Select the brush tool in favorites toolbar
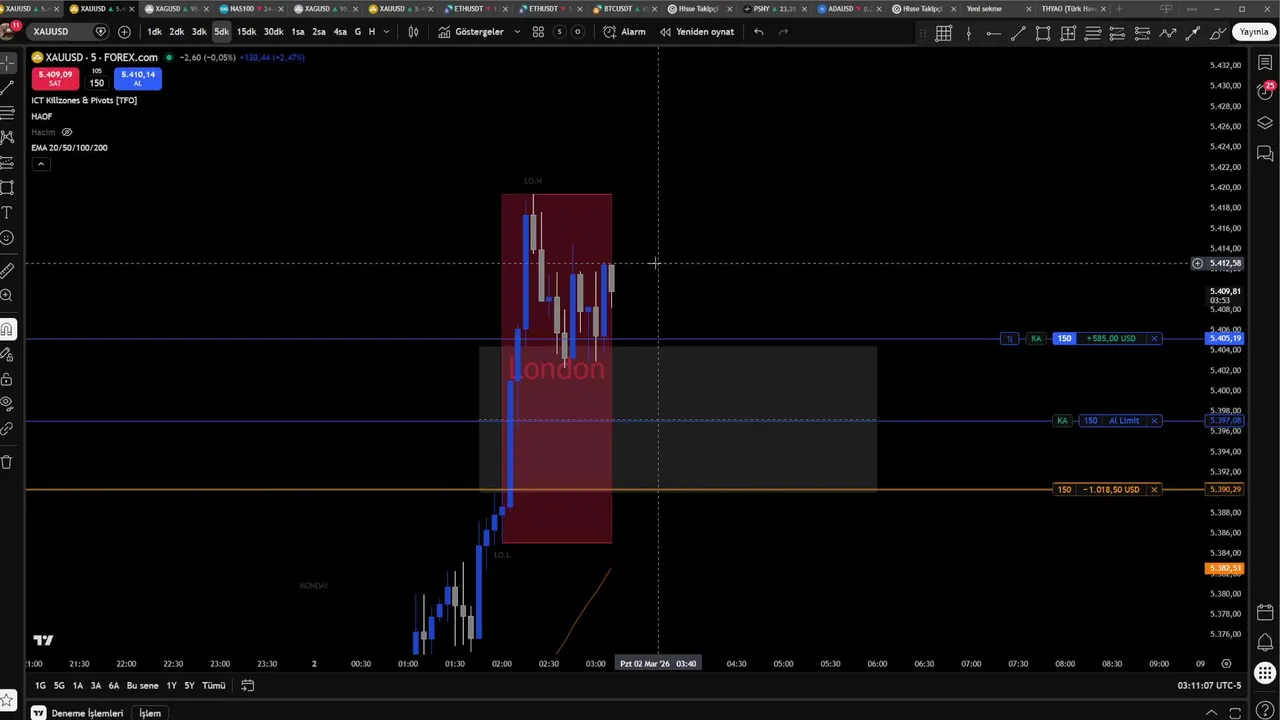This screenshot has width=1280, height=720. click(x=1218, y=33)
